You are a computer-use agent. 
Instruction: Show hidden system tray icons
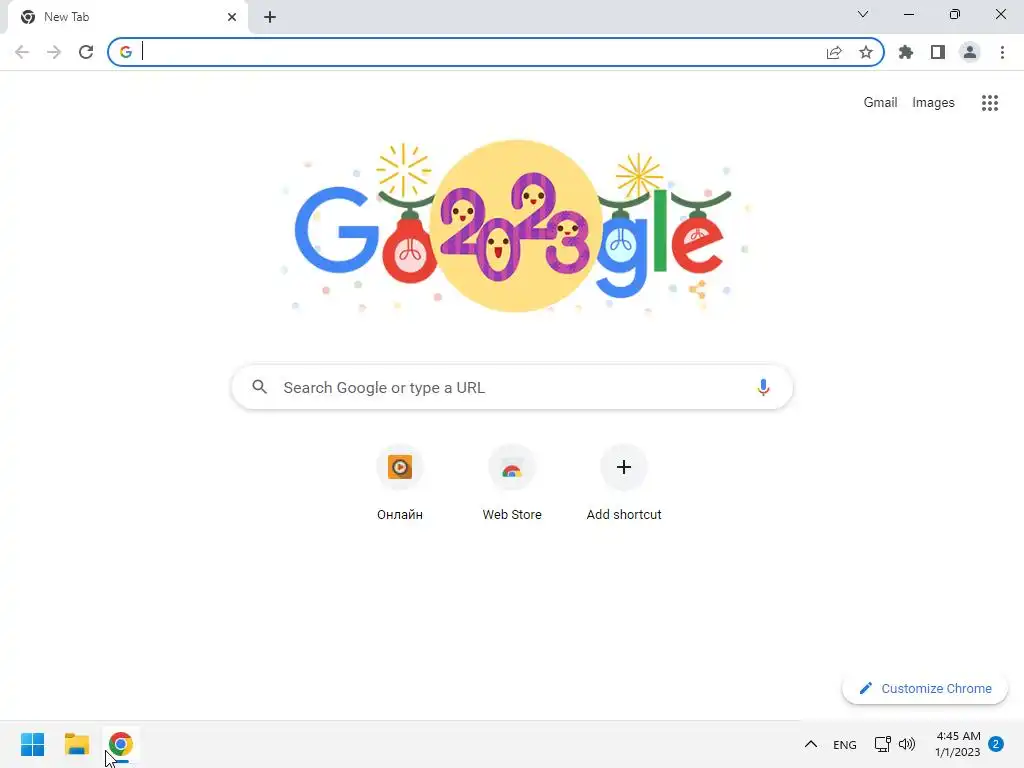(810, 744)
